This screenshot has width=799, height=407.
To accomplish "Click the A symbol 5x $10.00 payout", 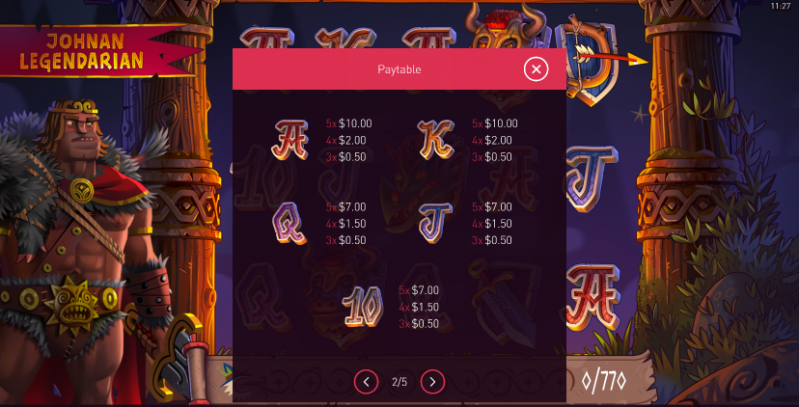I will point(349,123).
